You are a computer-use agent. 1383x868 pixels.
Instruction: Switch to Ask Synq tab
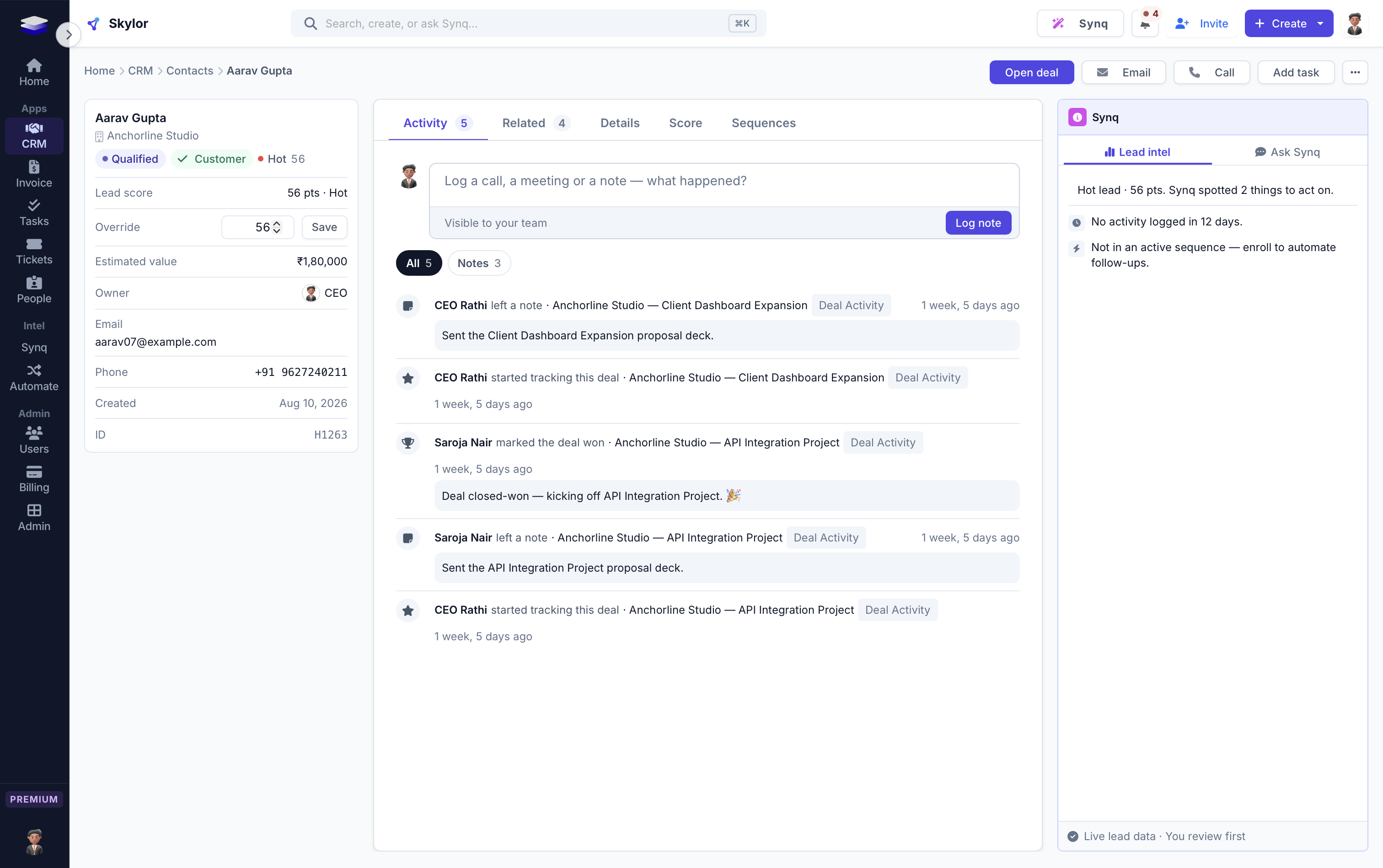[x=1287, y=152]
